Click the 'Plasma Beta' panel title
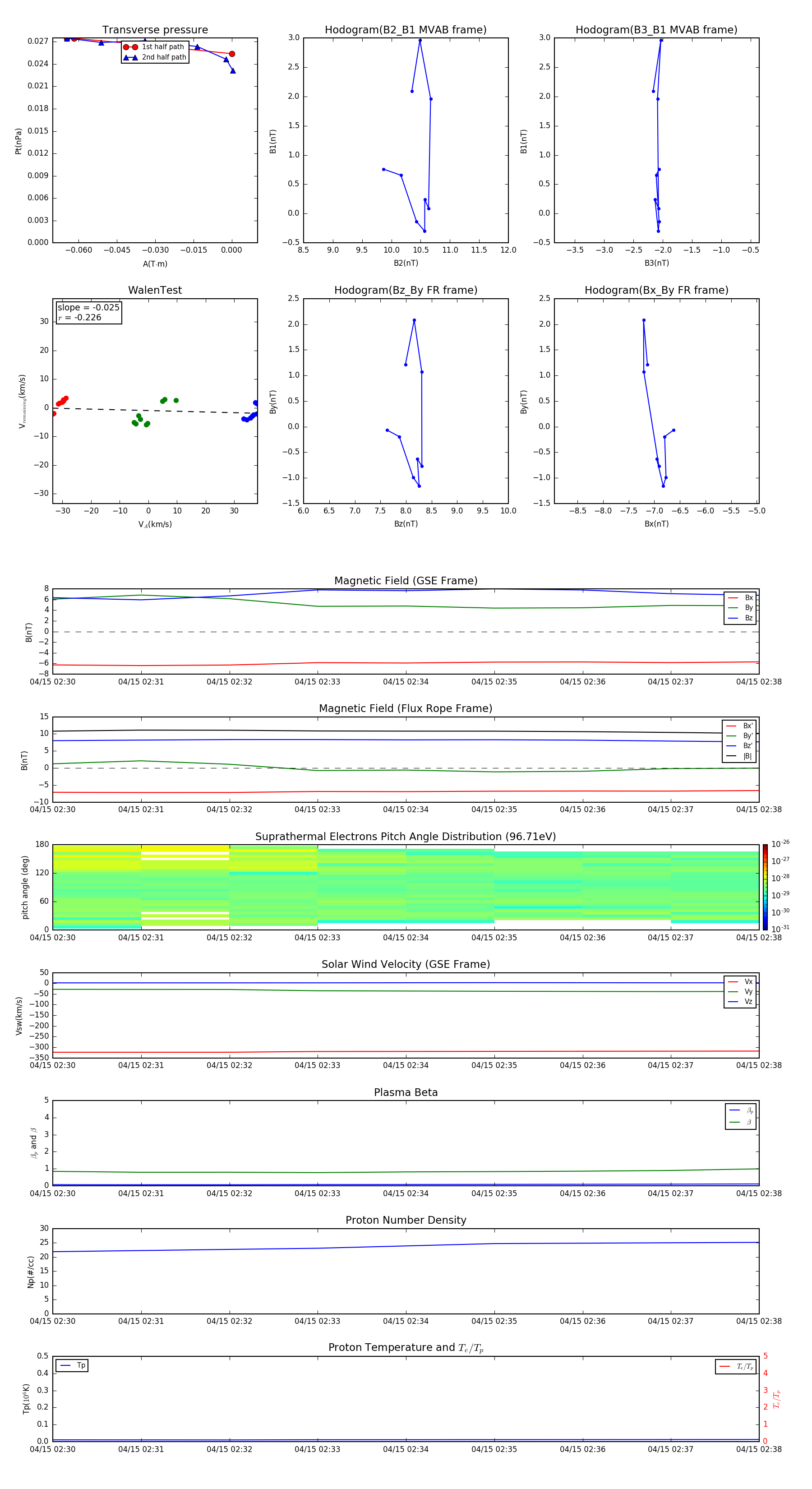 (x=406, y=1092)
